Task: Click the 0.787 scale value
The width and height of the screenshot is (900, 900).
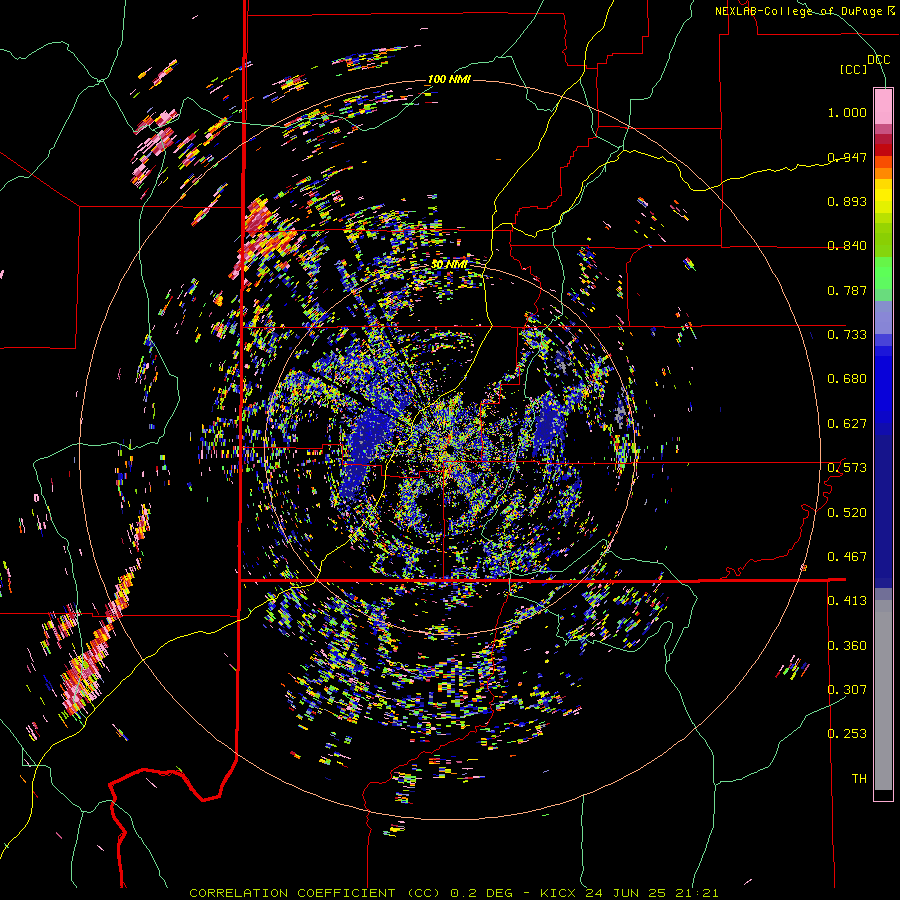Action: tap(847, 290)
